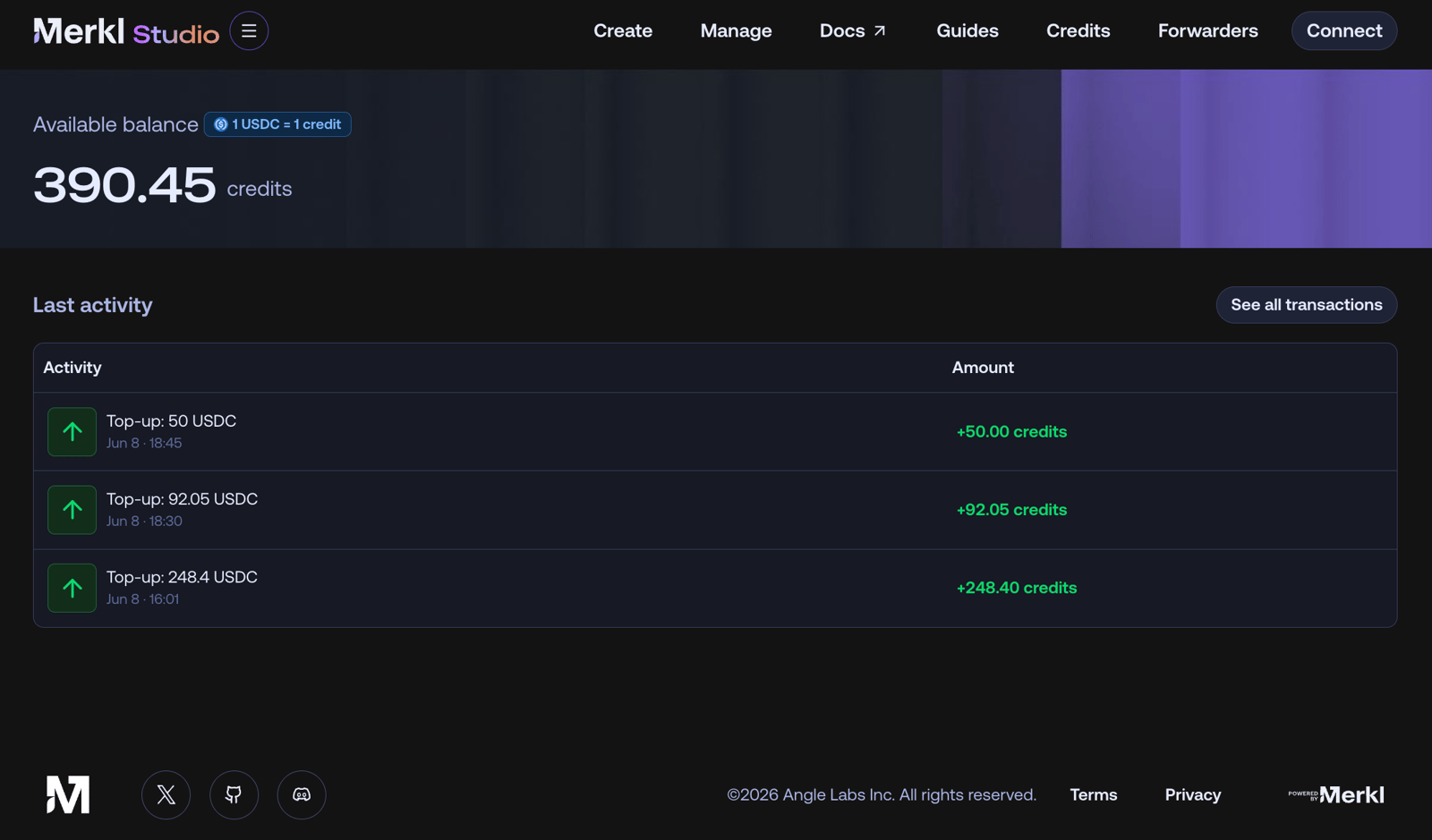The height and width of the screenshot is (840, 1432).
Task: Click the footer Merkl M logo
Action: click(68, 794)
